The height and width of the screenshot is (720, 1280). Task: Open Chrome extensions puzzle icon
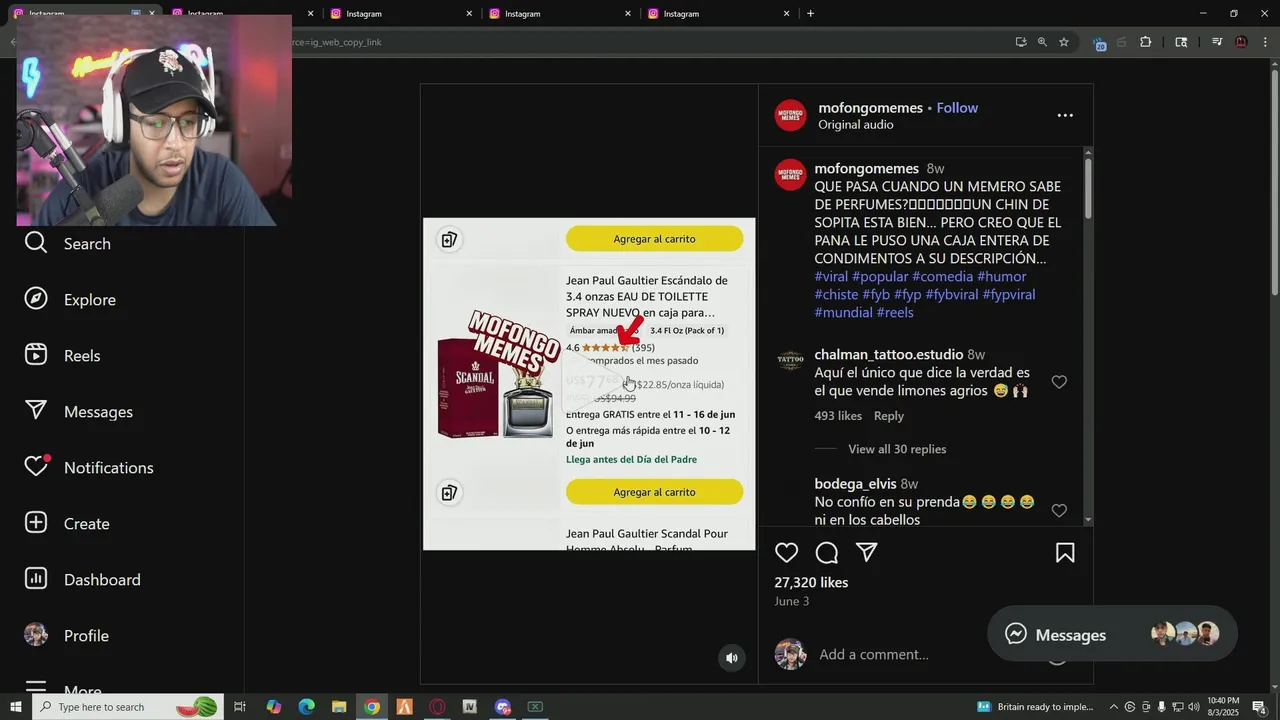coord(1146,42)
